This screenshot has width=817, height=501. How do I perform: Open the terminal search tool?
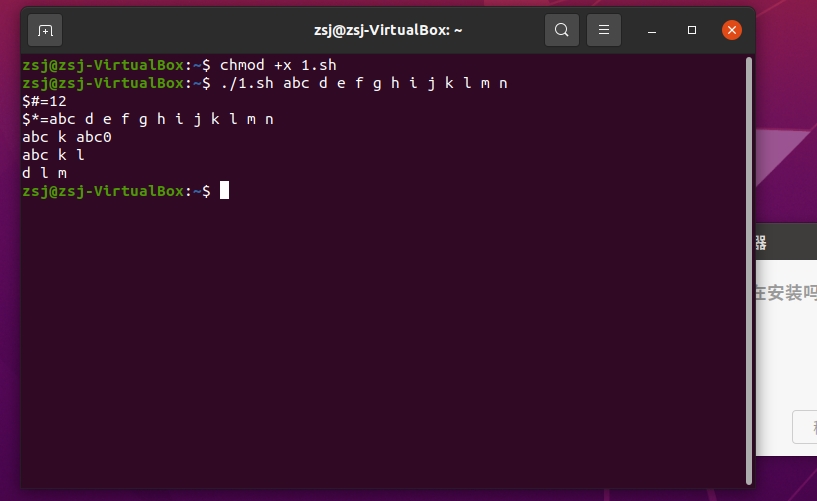562,30
